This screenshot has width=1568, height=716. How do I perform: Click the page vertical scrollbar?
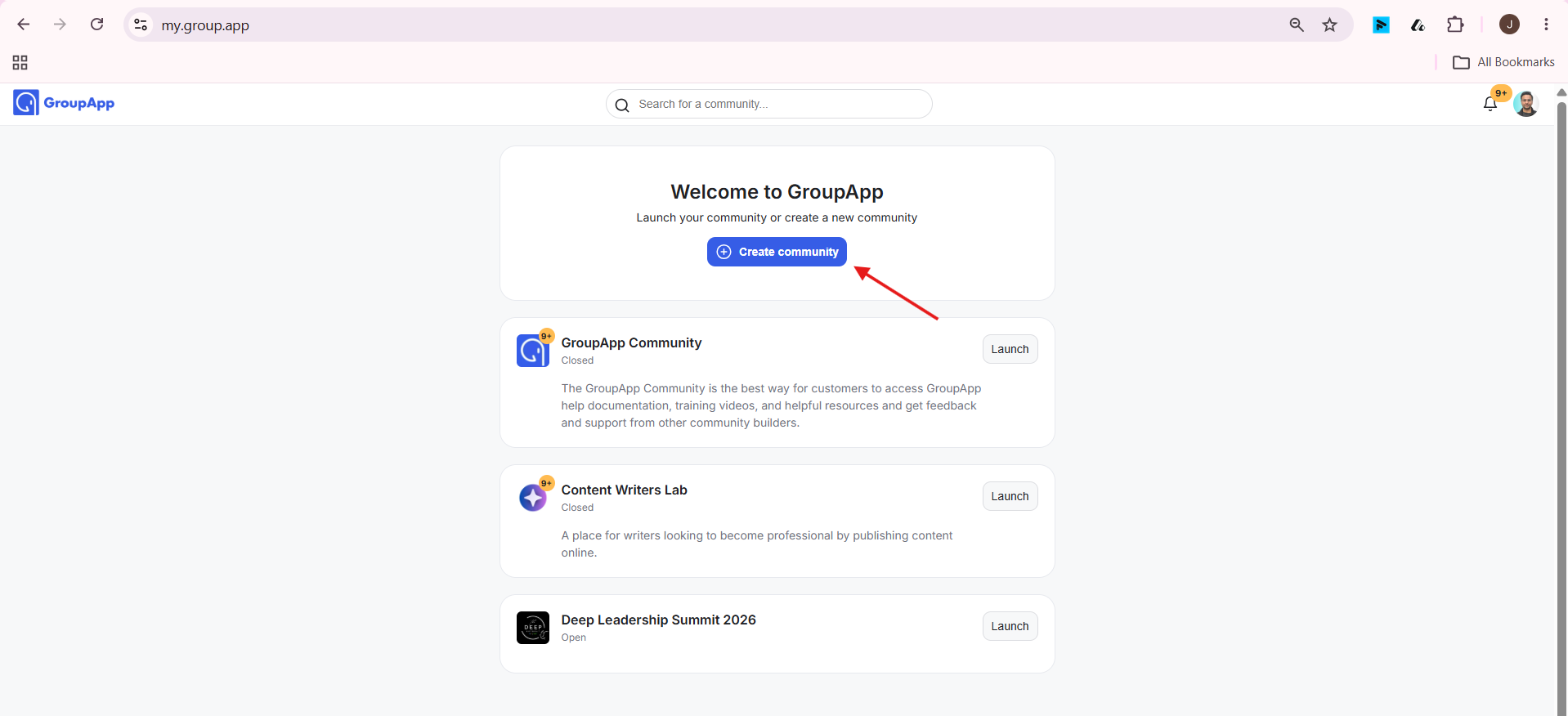[1561, 407]
